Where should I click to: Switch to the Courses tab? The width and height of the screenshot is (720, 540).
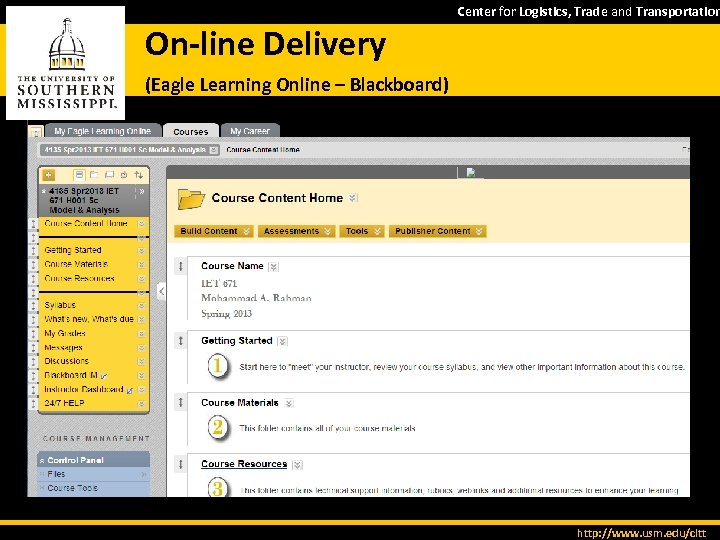pyautogui.click(x=191, y=131)
